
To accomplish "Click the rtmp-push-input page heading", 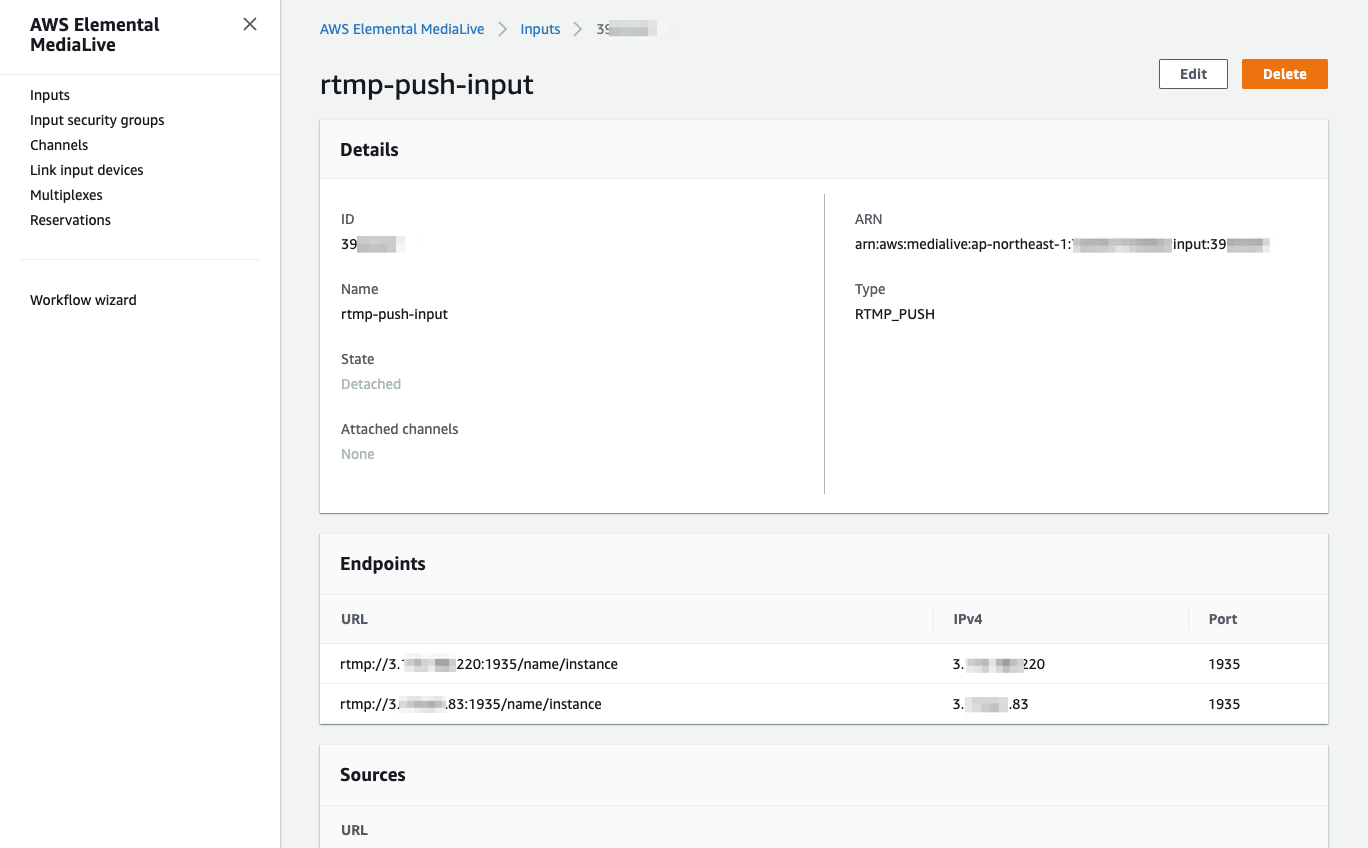I will pos(427,84).
